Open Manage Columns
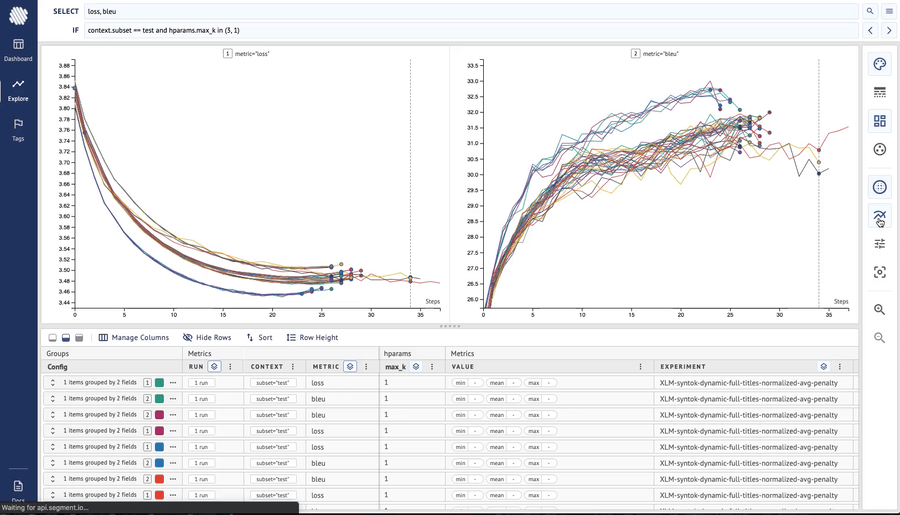The image size is (900, 515). pos(134,338)
